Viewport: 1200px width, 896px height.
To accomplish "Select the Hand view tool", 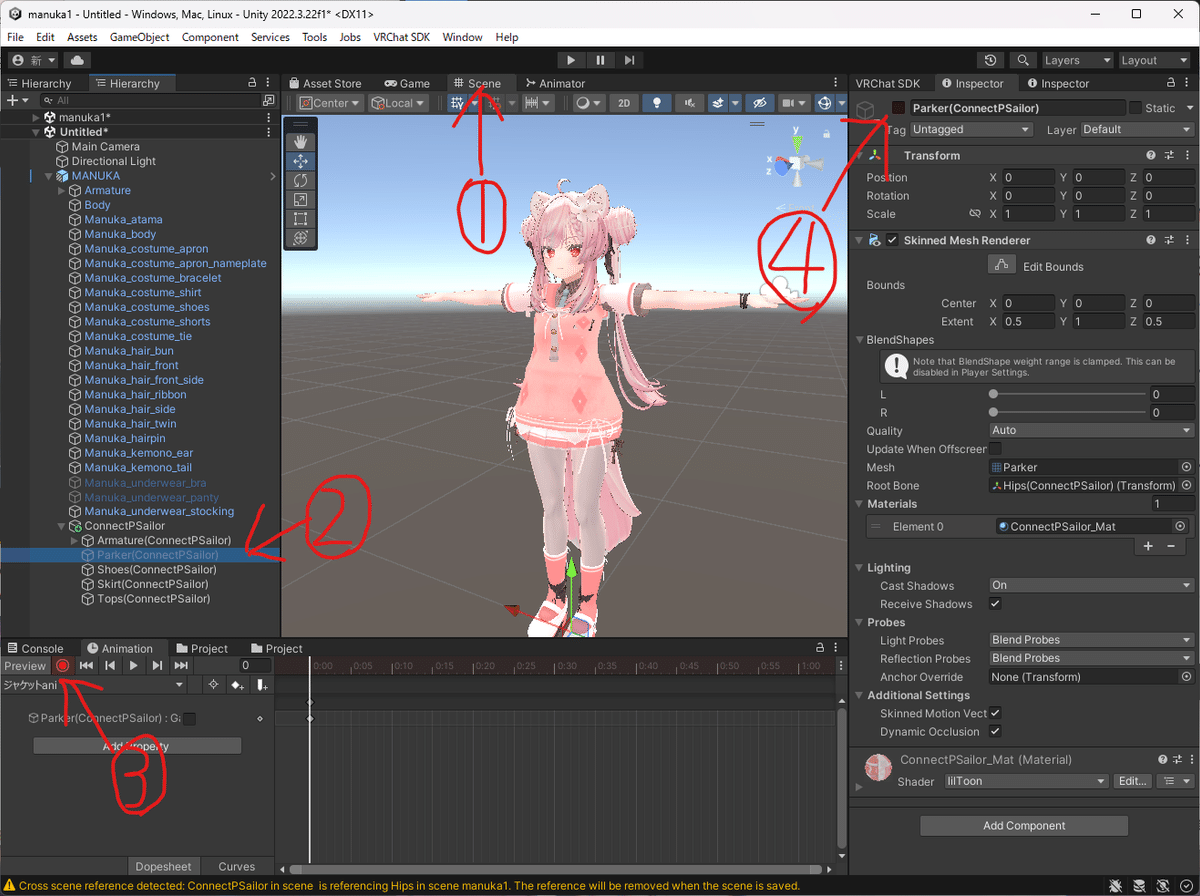I will [301, 142].
